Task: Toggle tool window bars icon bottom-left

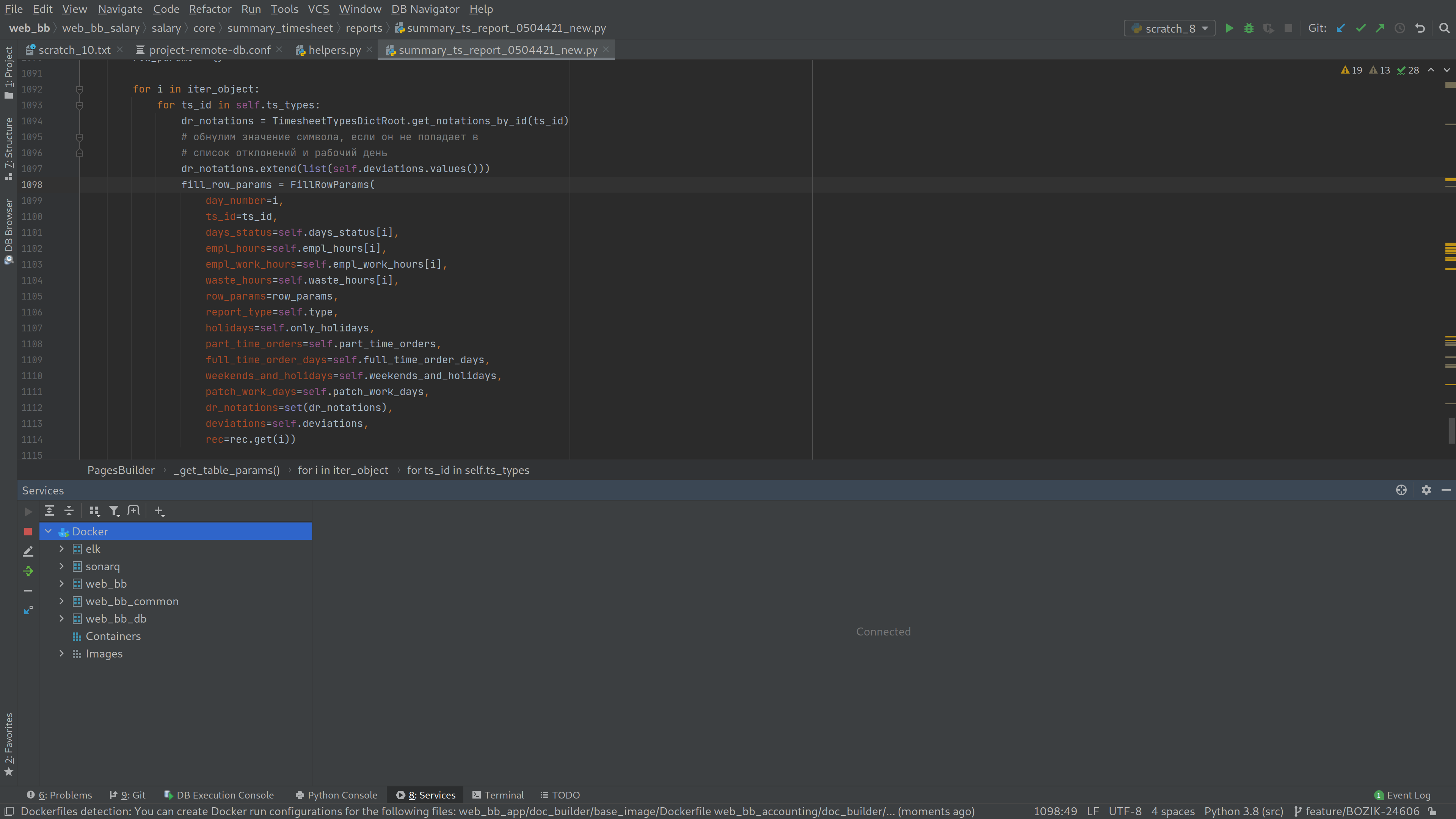Action: click(x=9, y=811)
